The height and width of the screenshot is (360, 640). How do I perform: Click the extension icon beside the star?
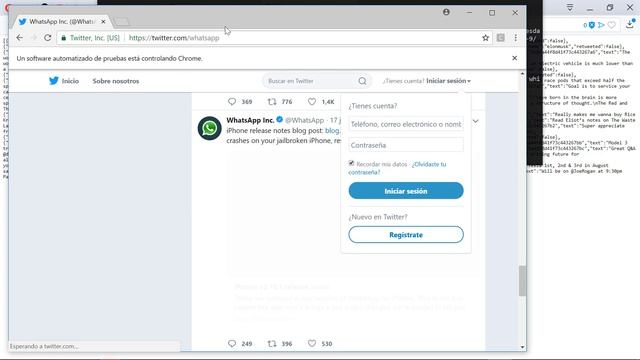pos(500,38)
